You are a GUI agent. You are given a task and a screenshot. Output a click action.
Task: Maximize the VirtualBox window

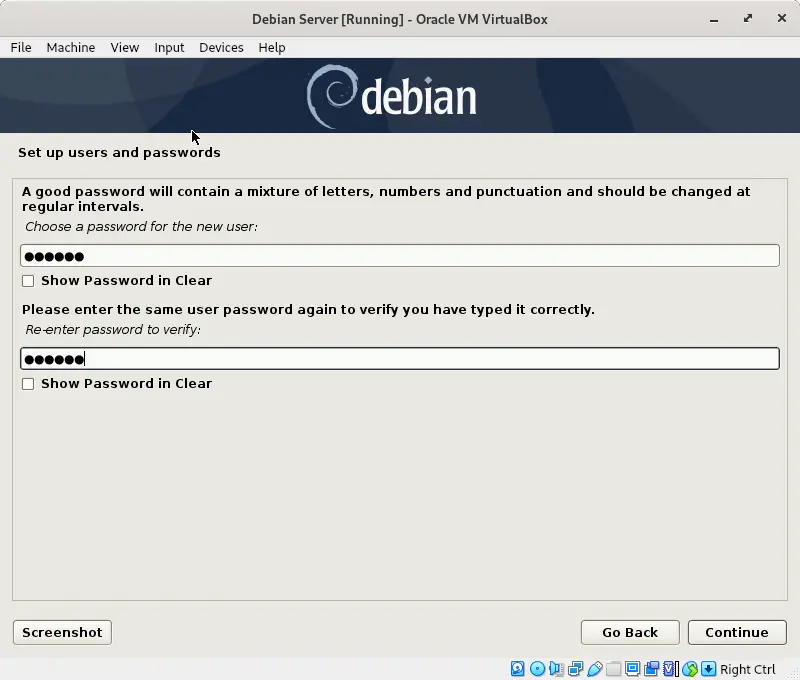[747, 19]
